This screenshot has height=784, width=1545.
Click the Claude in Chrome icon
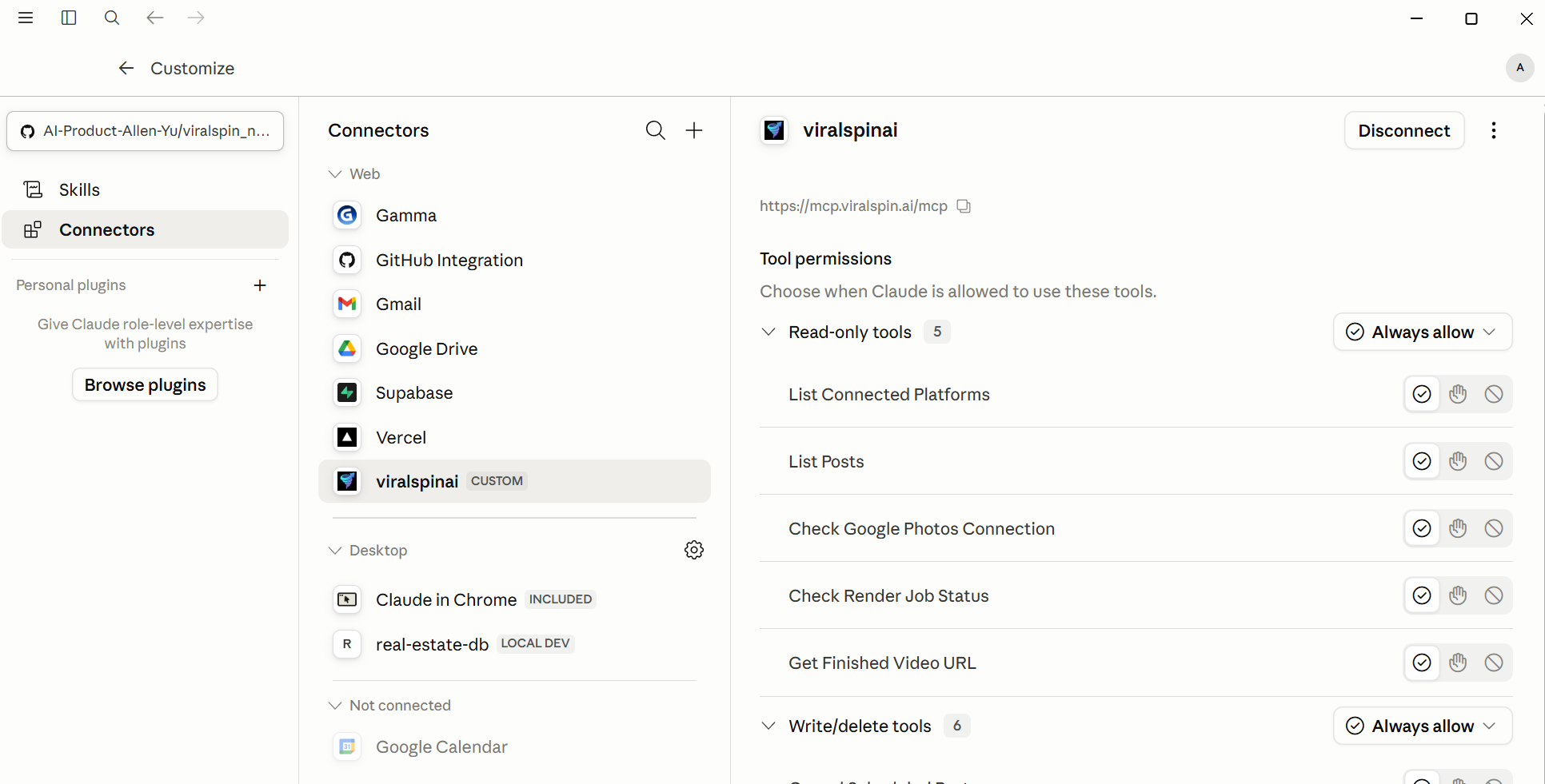pyautogui.click(x=347, y=599)
